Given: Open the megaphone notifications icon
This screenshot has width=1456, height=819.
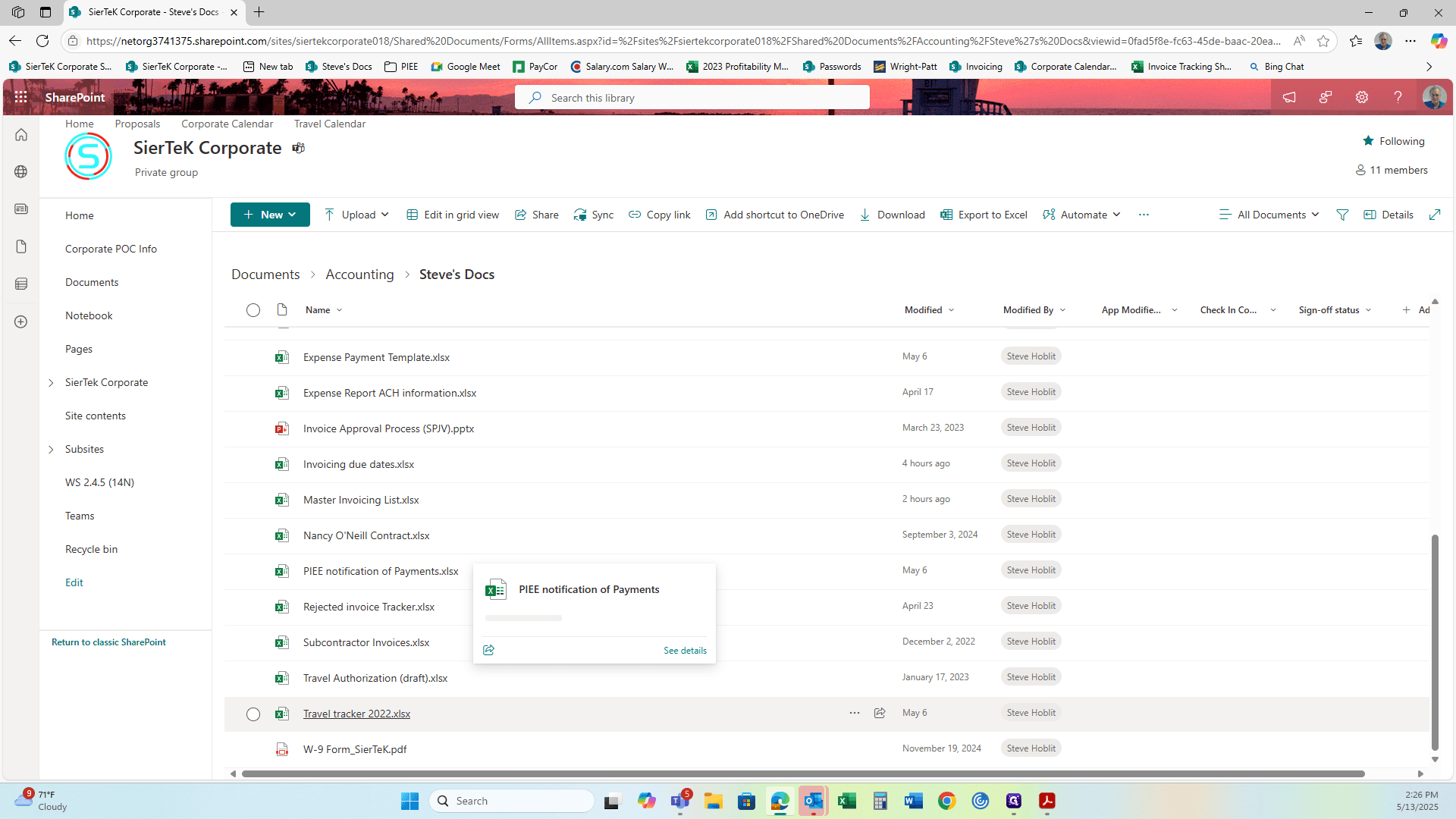Looking at the screenshot, I should [x=1289, y=97].
